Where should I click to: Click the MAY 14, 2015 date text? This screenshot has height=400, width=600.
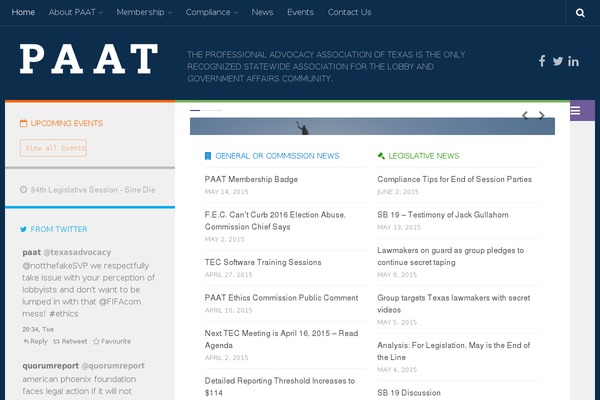pos(226,191)
